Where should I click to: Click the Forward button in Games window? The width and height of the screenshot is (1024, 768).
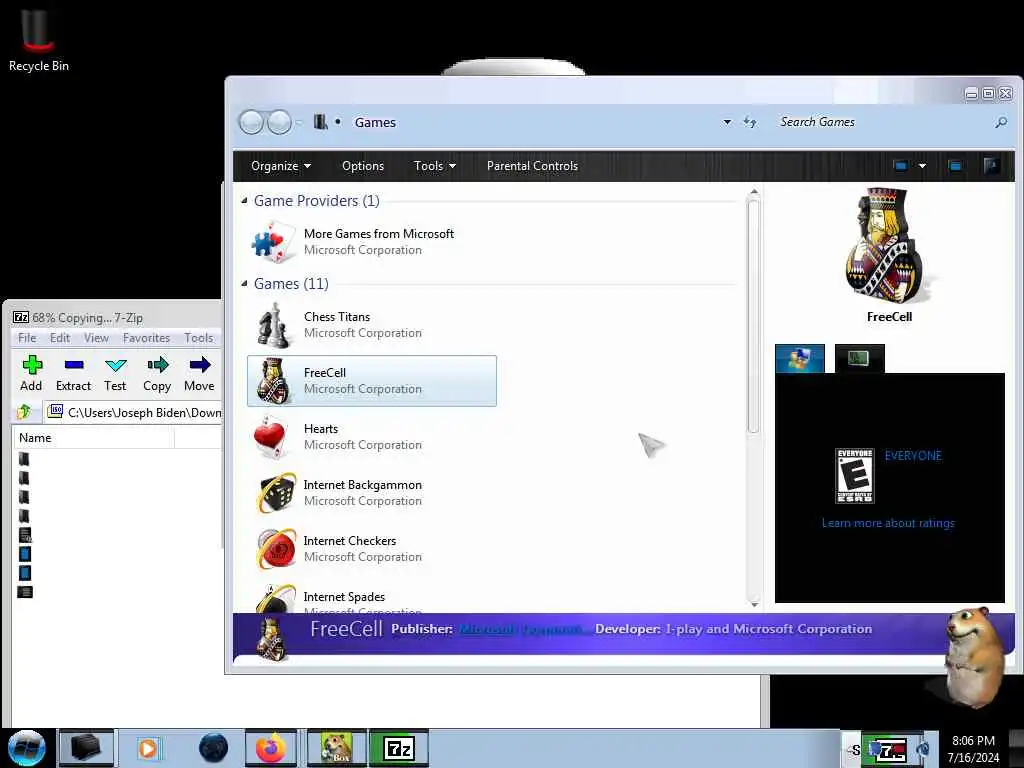click(280, 122)
